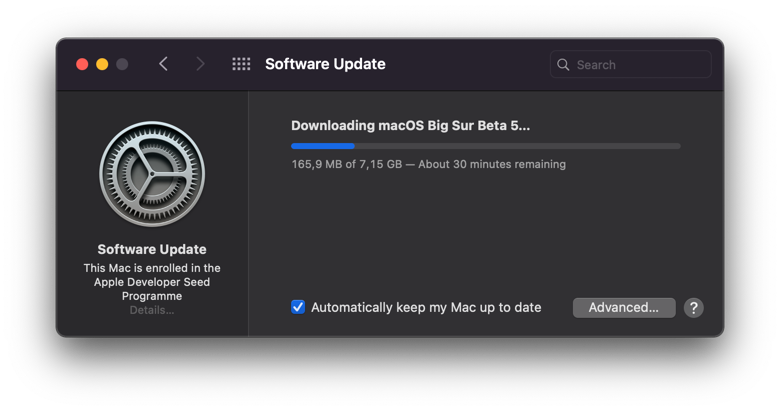Click the "Software Update" window title

point(325,64)
